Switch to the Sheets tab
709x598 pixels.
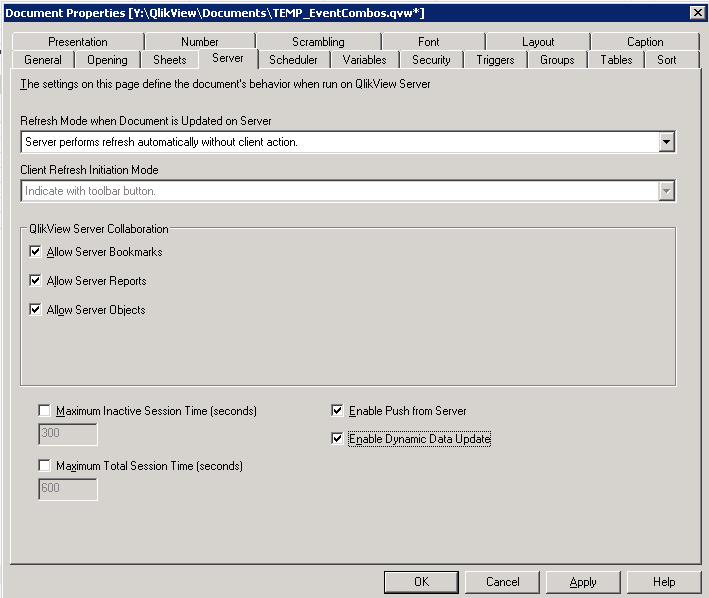coord(170,60)
